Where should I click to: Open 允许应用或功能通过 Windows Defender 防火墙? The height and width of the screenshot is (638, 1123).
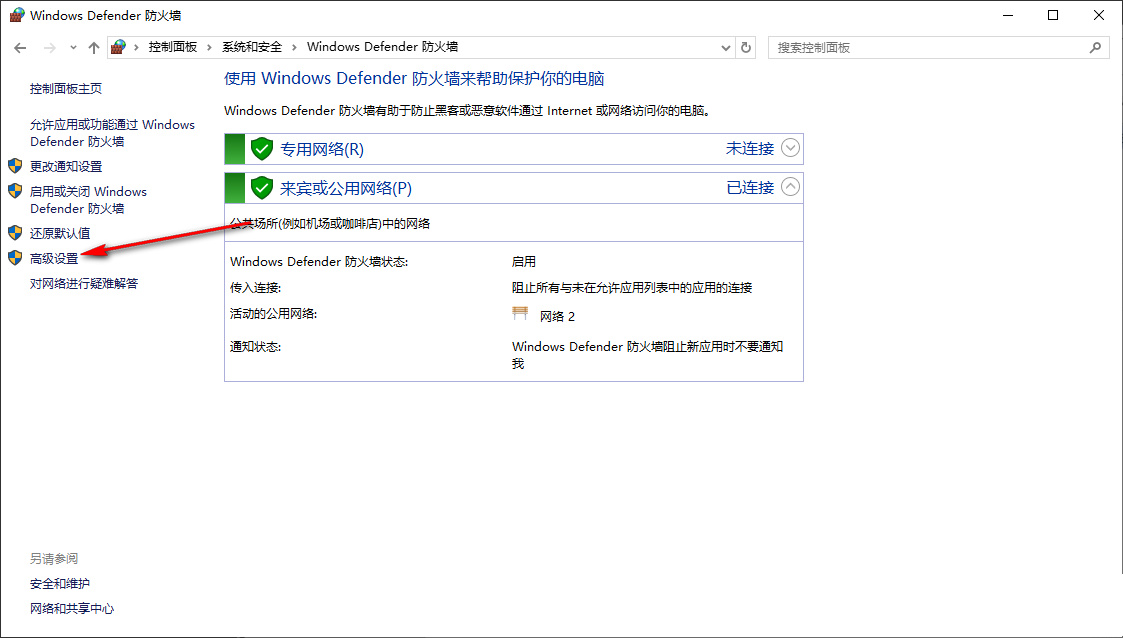[x=112, y=133]
